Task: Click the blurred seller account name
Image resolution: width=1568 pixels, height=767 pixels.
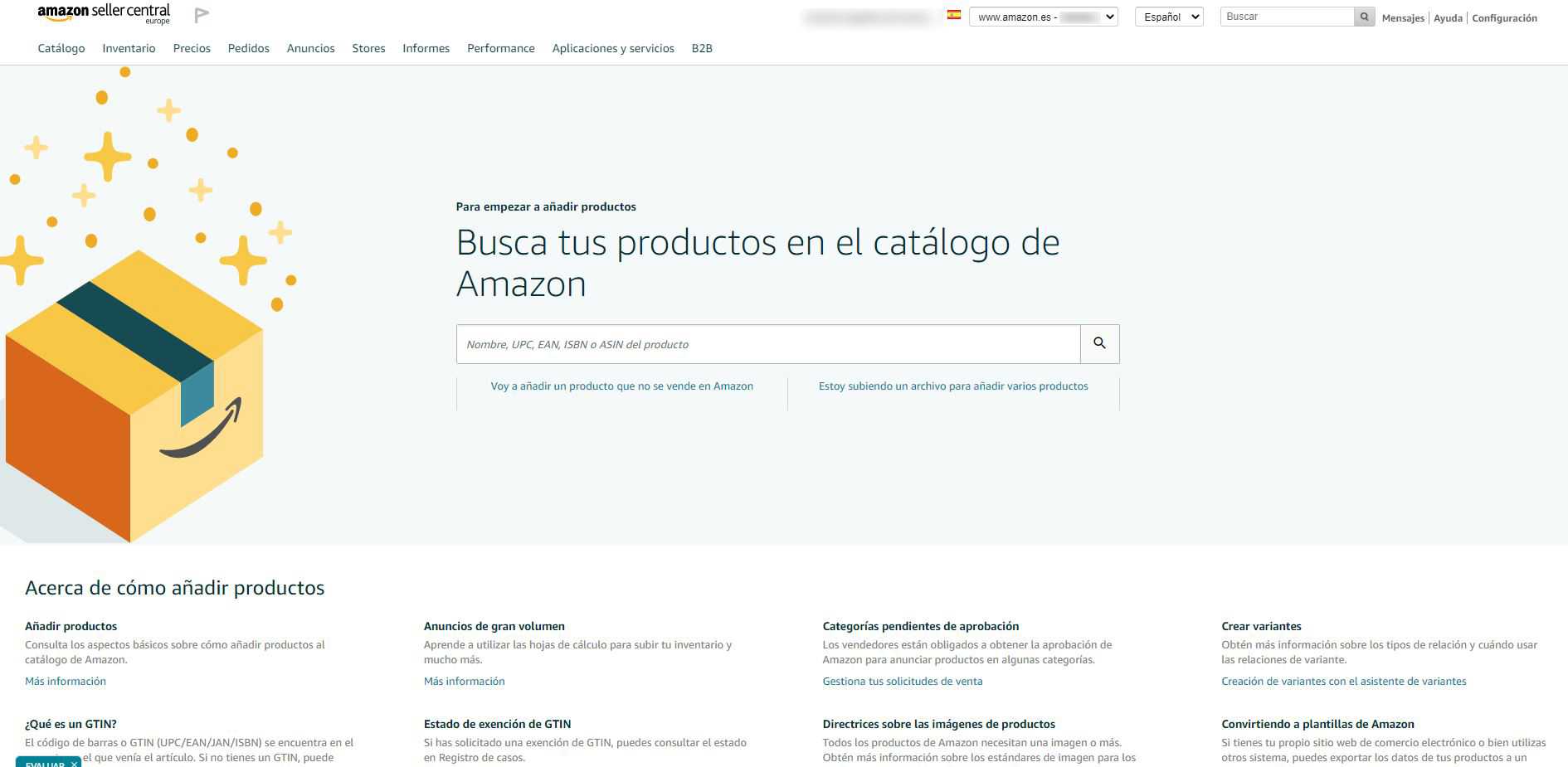Action: click(869, 17)
